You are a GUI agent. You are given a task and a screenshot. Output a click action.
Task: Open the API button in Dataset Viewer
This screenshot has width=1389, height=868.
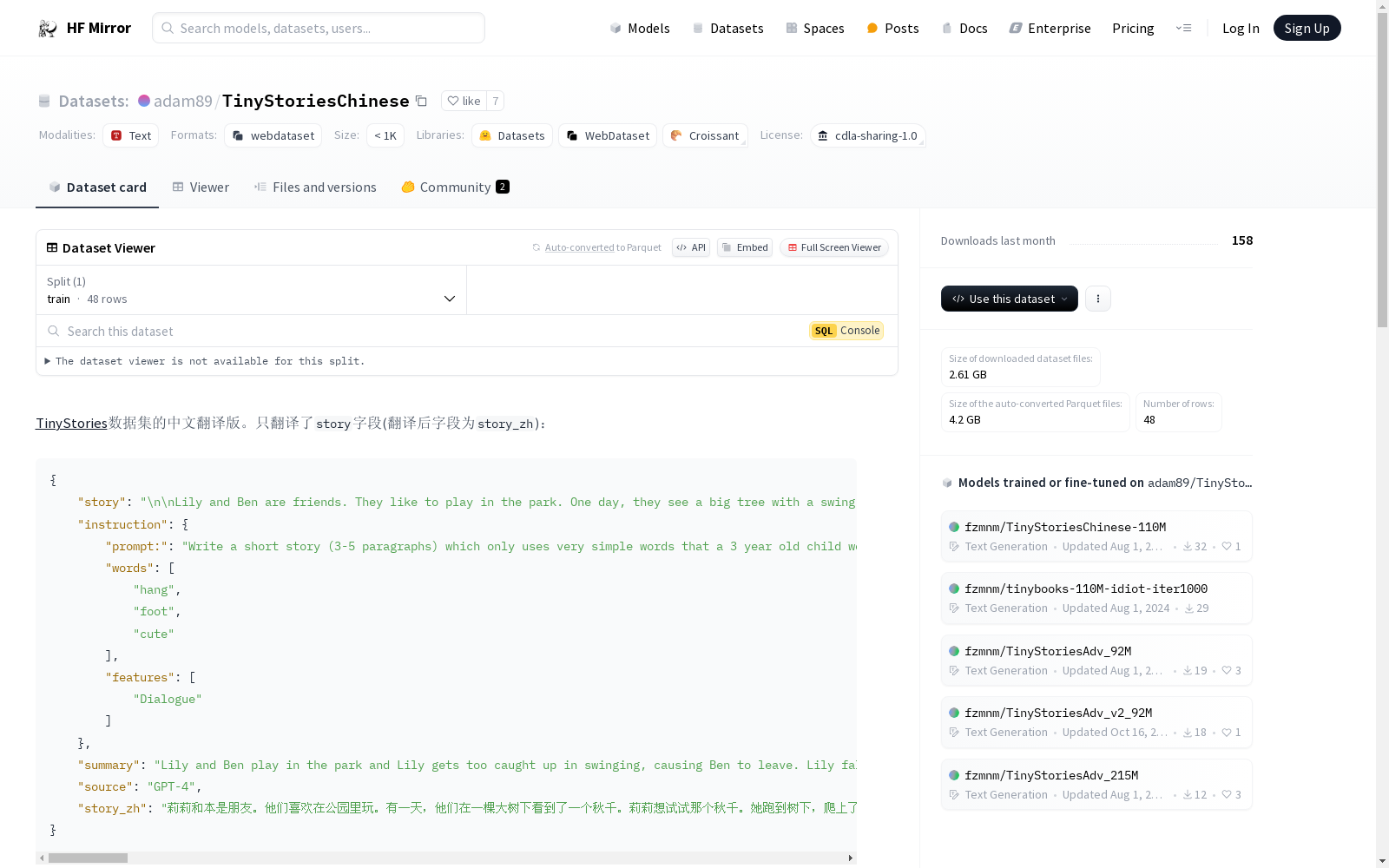point(691,247)
